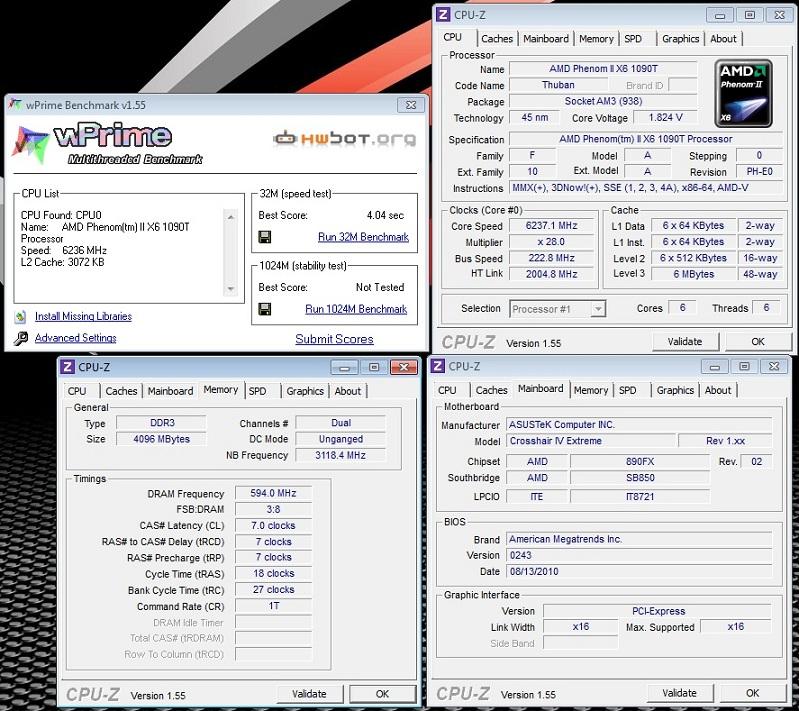Maximize the CPU-Z Mainboard window
This screenshot has height=711, width=799.
click(744, 366)
